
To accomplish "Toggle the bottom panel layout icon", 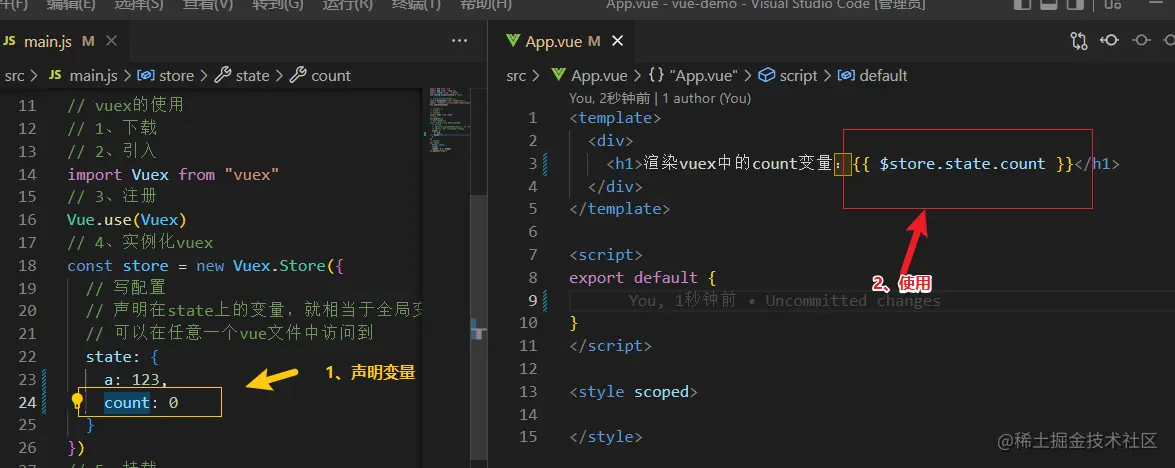I will click(x=1048, y=4).
